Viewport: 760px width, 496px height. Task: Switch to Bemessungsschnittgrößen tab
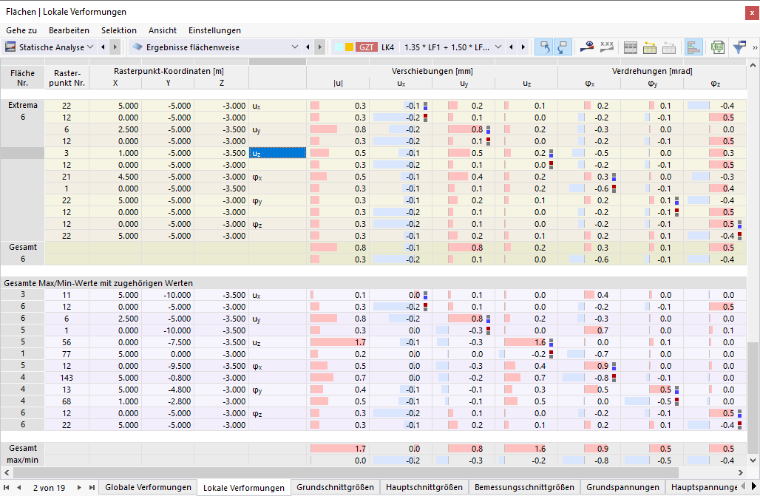[524, 487]
